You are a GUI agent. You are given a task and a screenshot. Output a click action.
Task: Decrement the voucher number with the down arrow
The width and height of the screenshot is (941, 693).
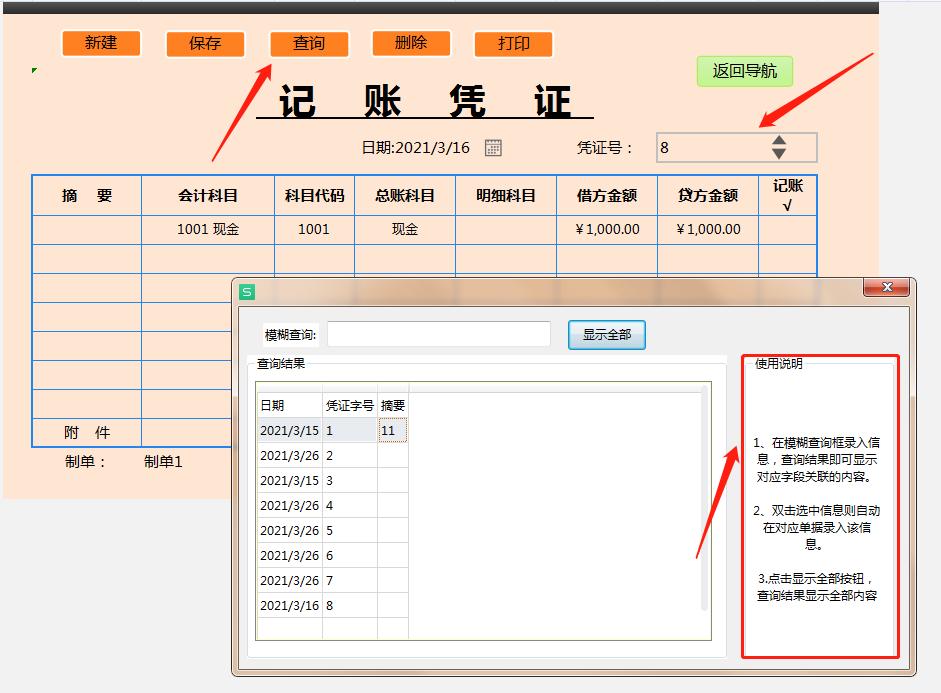[779, 152]
